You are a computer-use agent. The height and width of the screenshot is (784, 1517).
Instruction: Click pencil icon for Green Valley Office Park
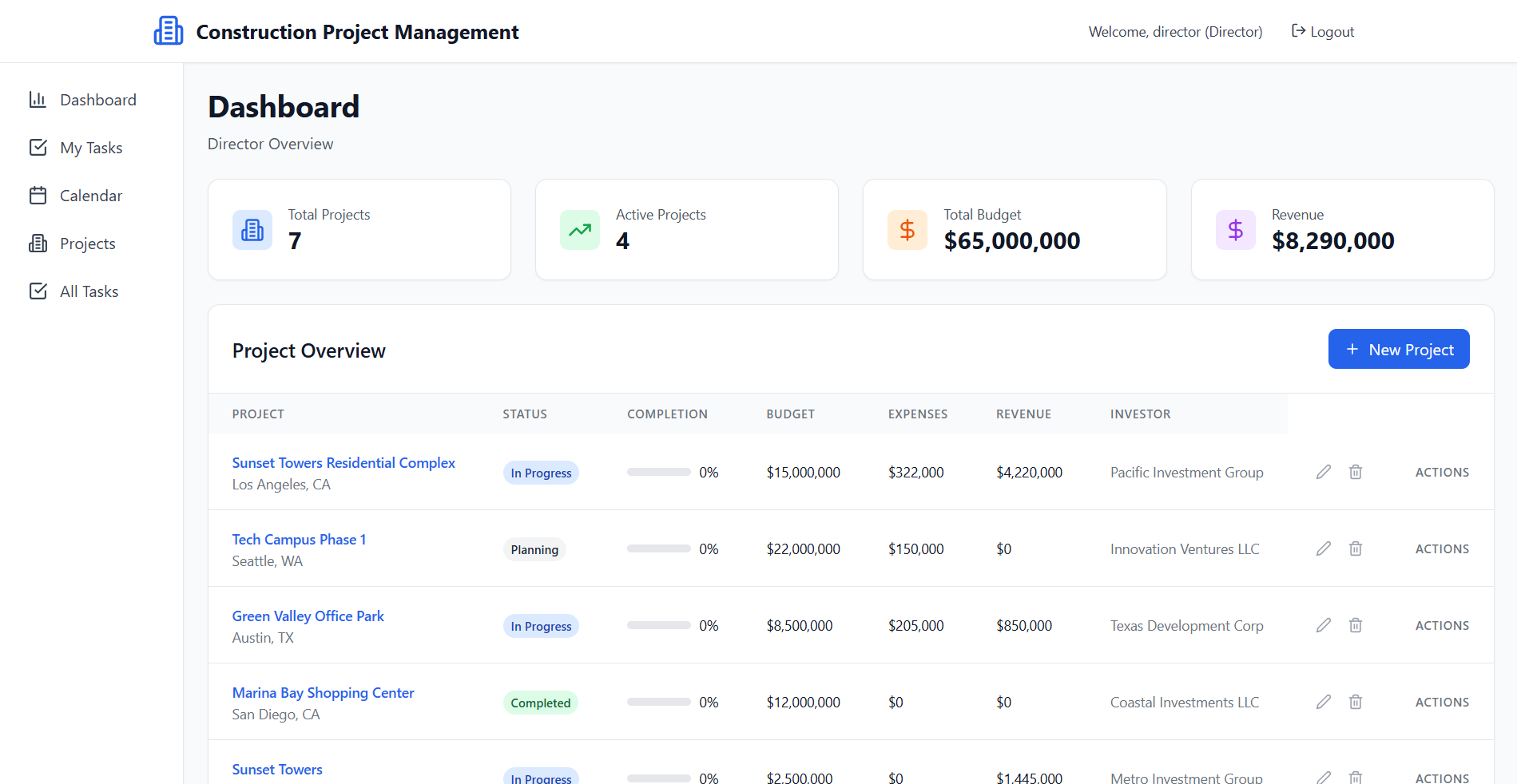pyautogui.click(x=1324, y=625)
